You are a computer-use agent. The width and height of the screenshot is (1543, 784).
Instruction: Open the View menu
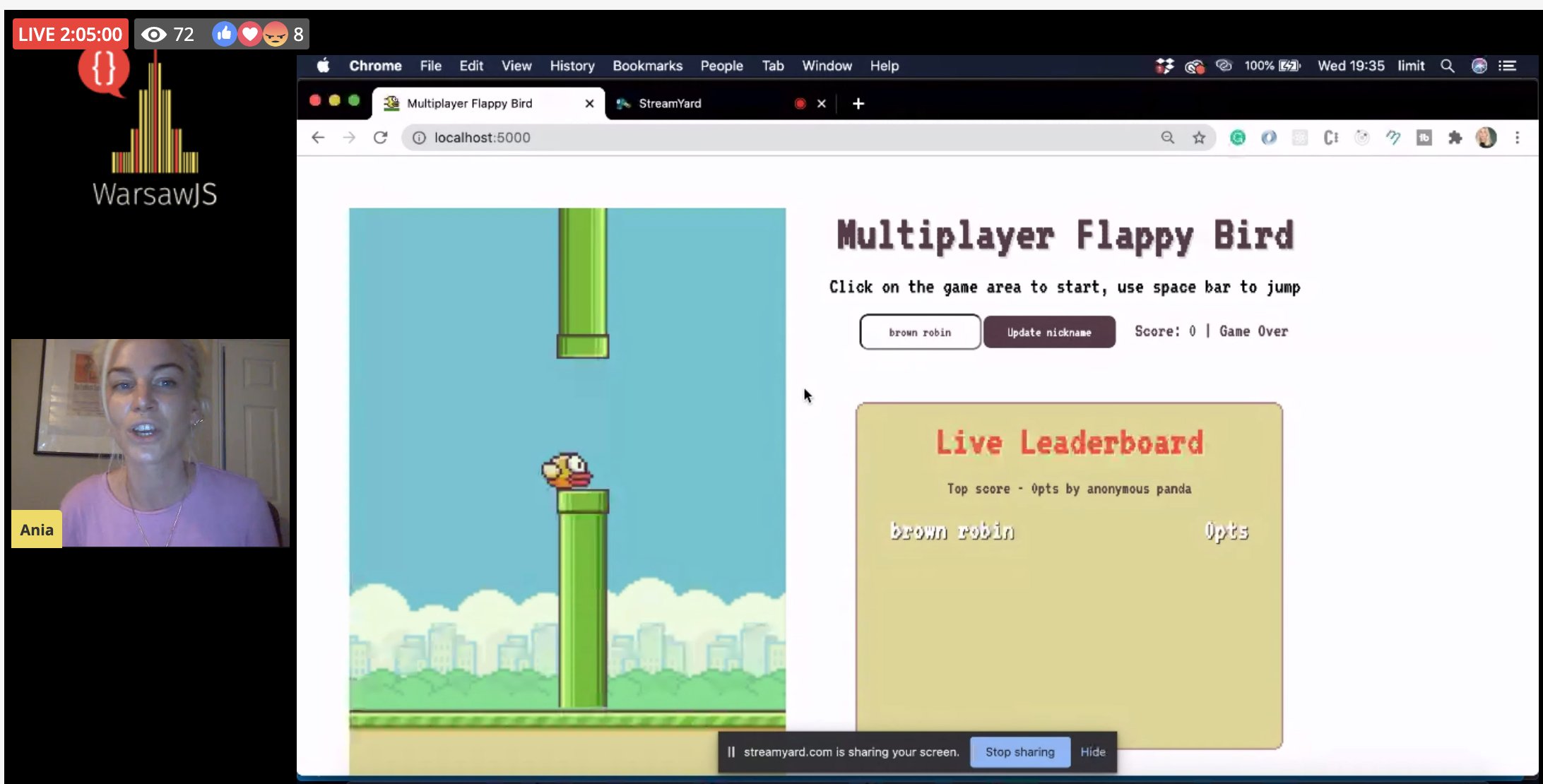(516, 66)
